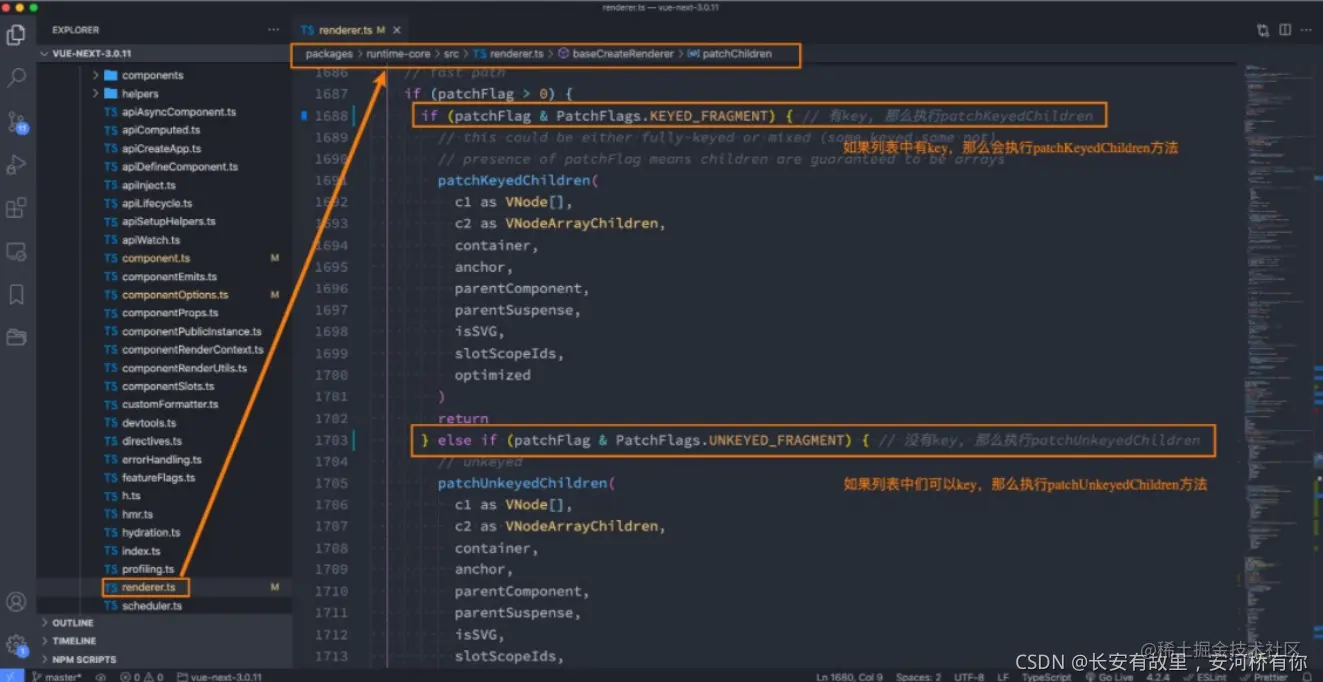Screen dimensions: 1323x682
Task: Click src in the breadcrumb
Action: [451, 54]
